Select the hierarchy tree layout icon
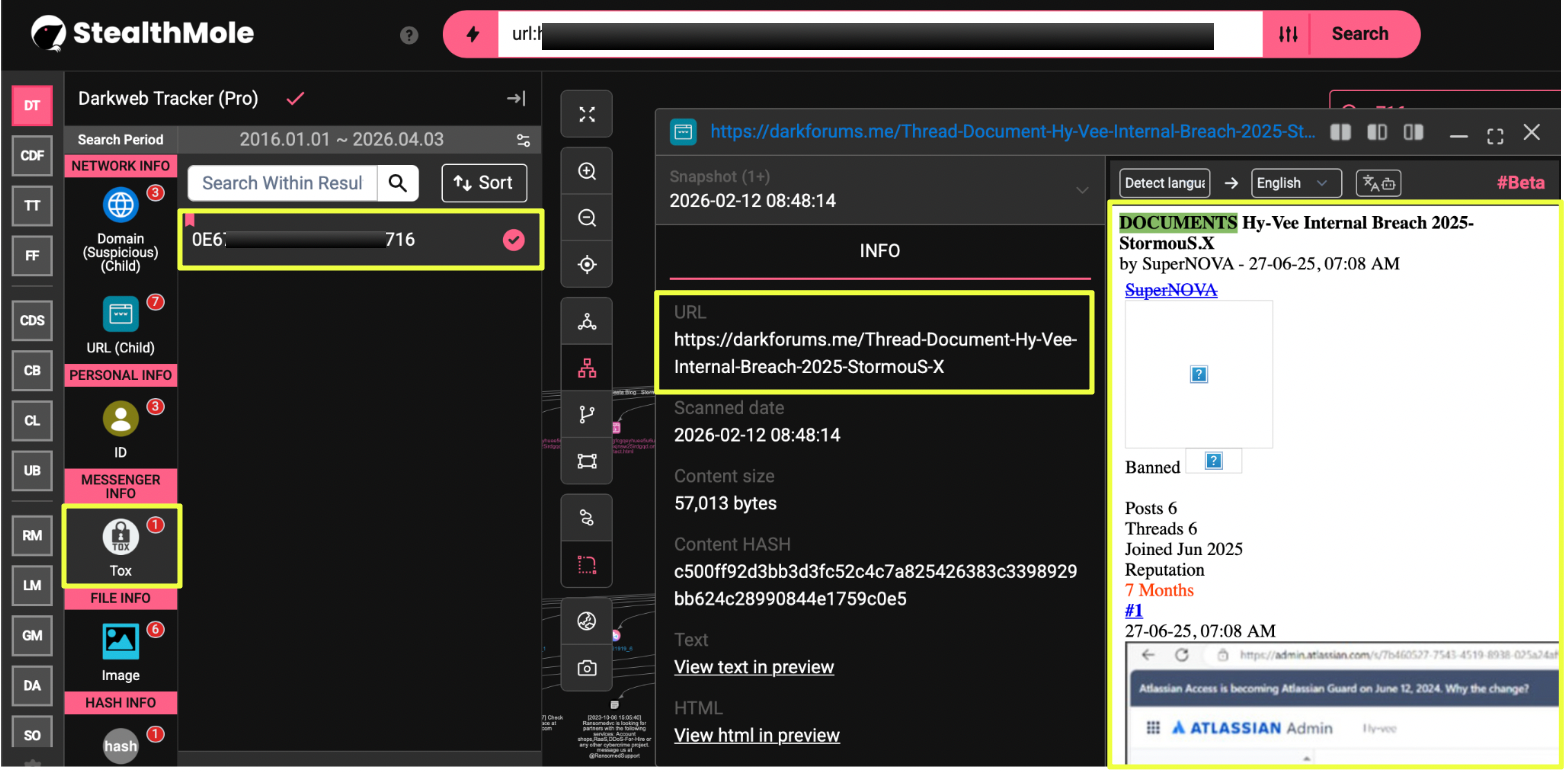The image size is (1564, 772). [587, 369]
